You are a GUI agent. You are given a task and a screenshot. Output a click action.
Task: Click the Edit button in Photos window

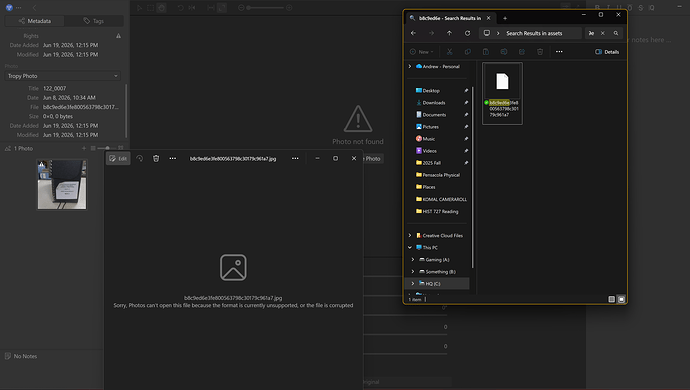pos(118,158)
